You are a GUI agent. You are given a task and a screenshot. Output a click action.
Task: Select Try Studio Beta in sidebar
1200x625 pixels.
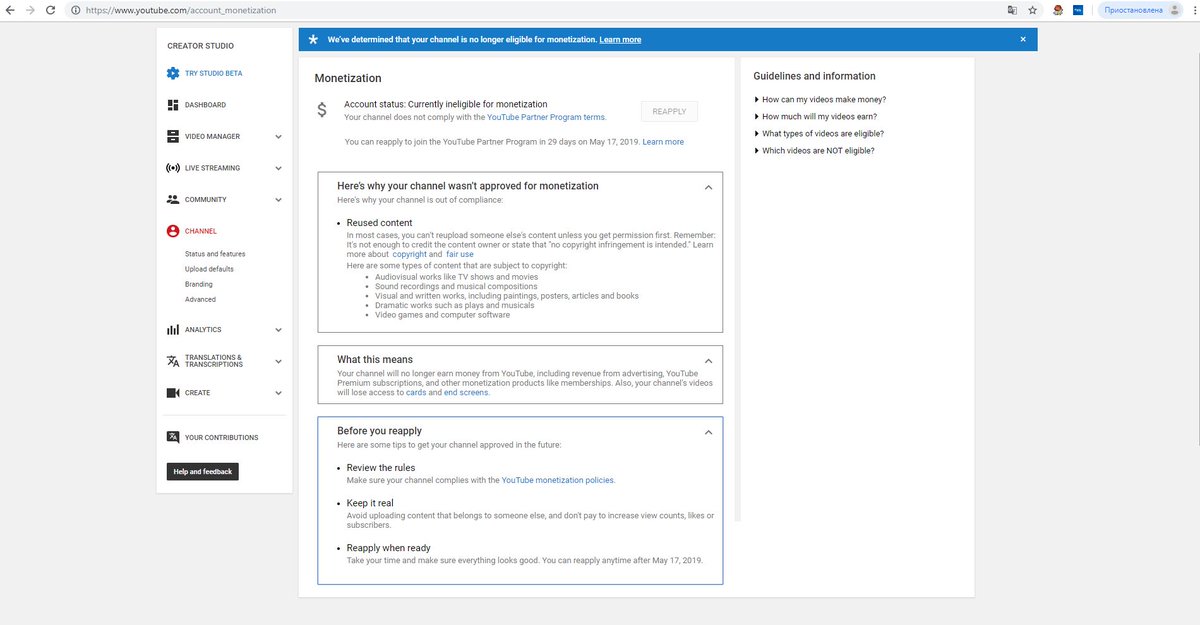coord(213,73)
